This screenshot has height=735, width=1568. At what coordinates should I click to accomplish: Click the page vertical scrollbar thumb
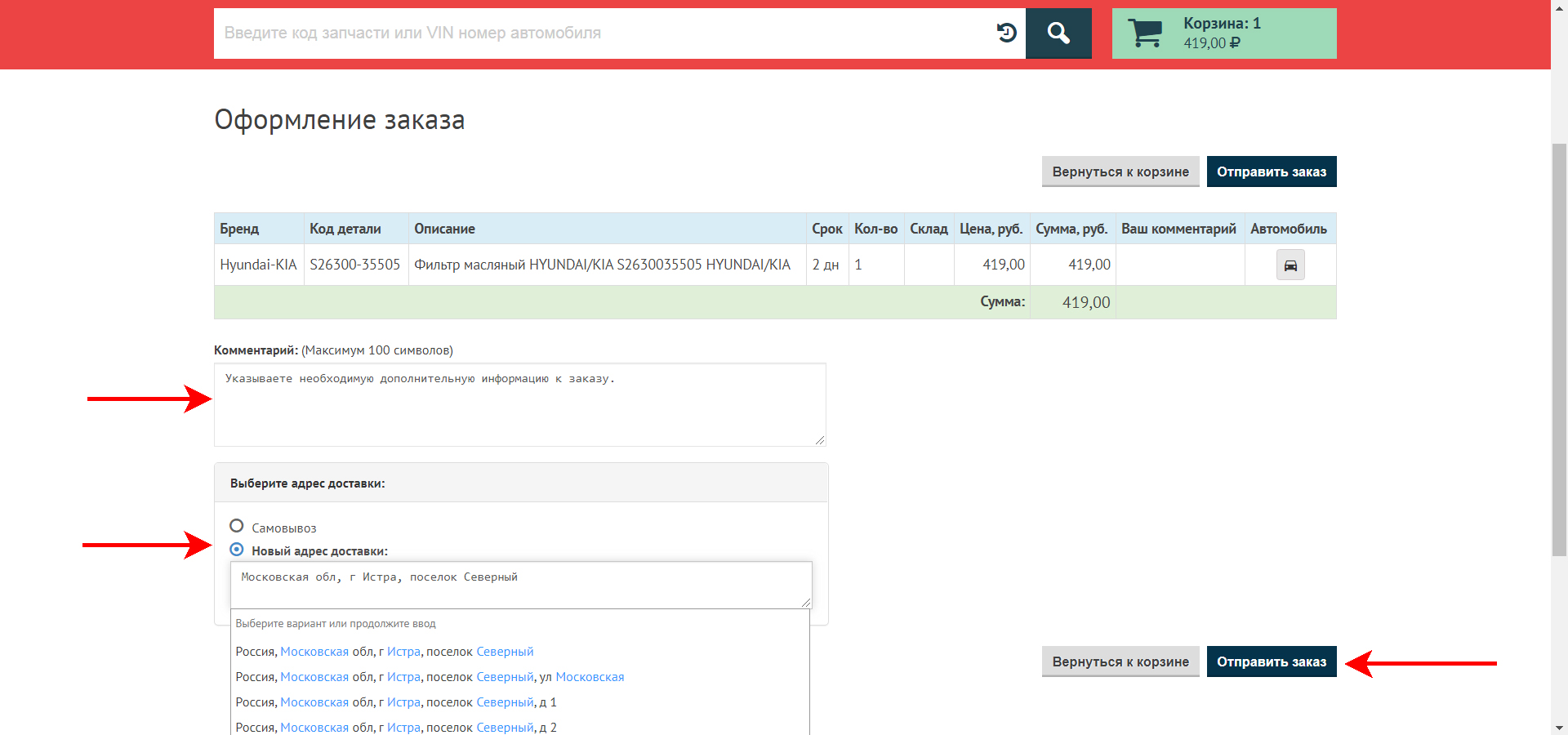(x=1559, y=350)
